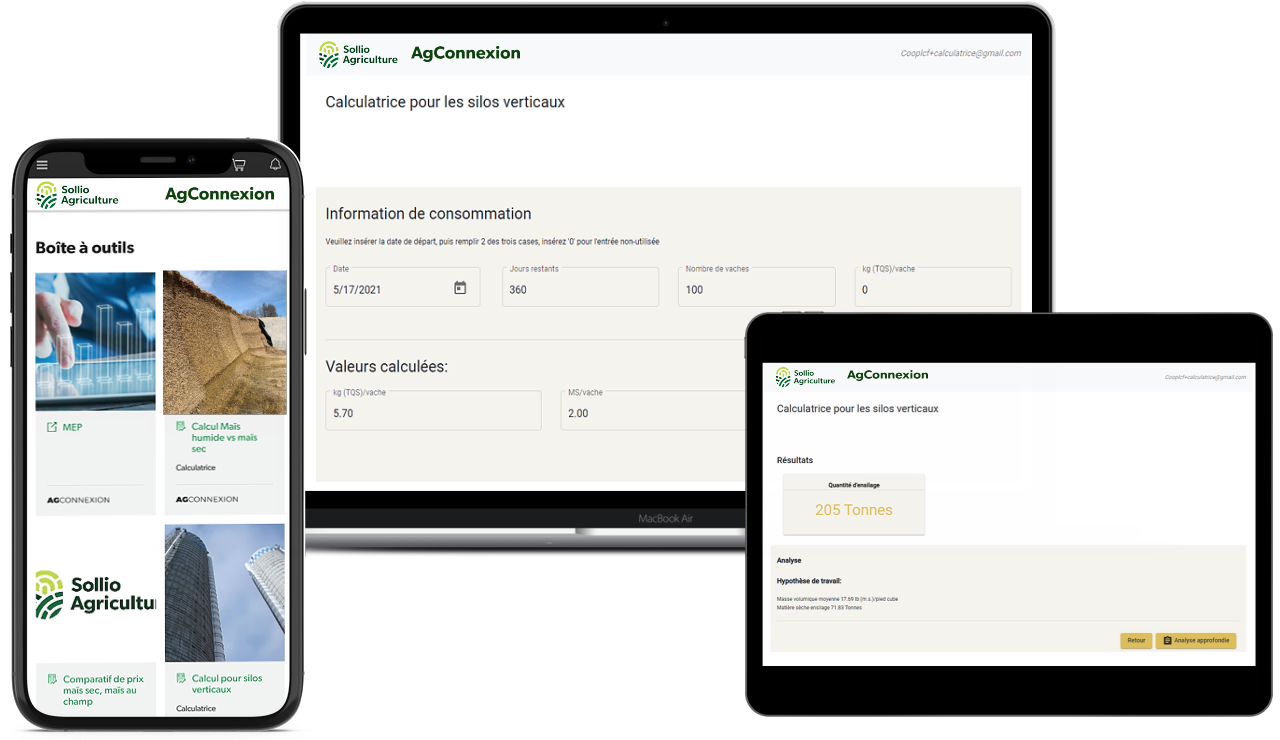Image resolution: width=1280 pixels, height=740 pixels.
Task: Click the Jours restants field showing 360
Action: (x=580, y=286)
